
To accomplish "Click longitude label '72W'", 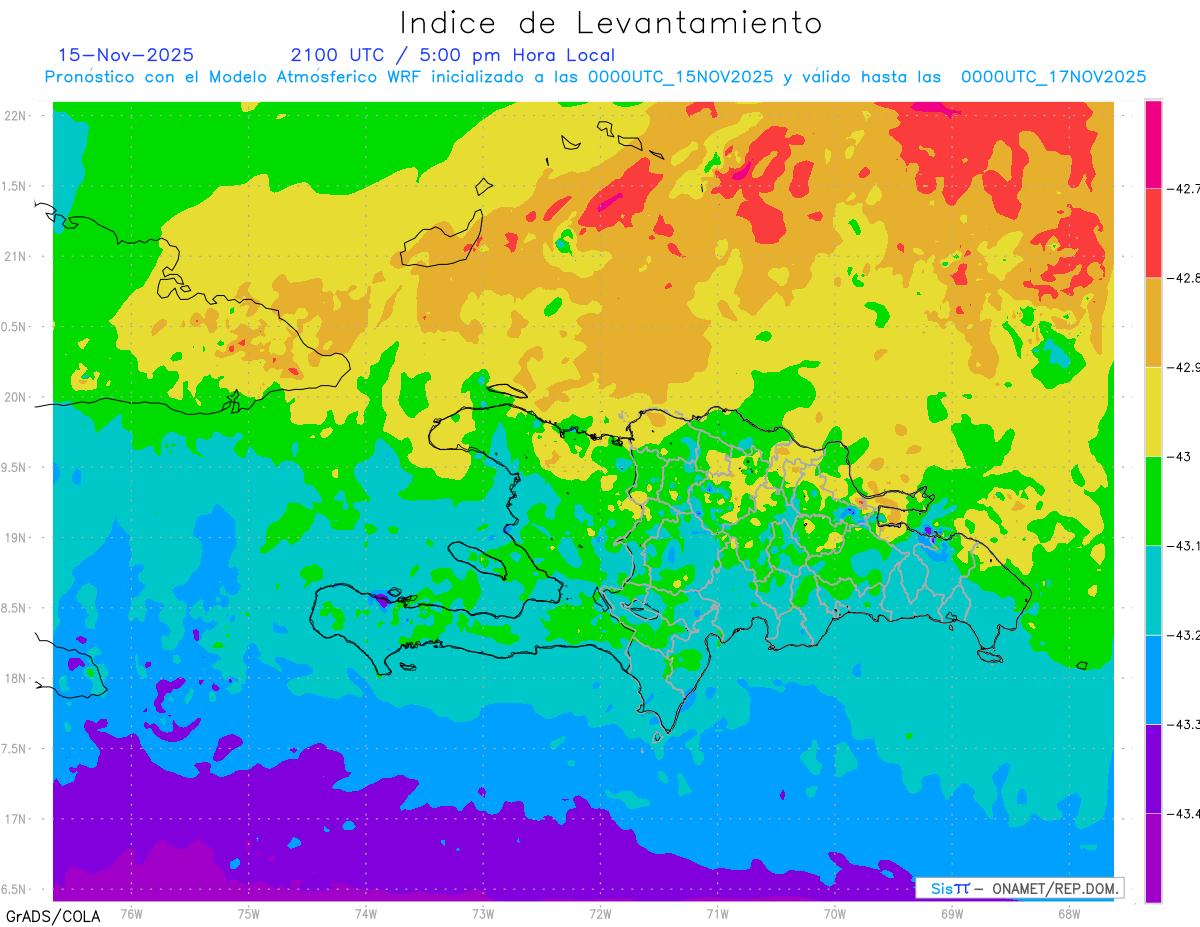I will tap(600, 913).
